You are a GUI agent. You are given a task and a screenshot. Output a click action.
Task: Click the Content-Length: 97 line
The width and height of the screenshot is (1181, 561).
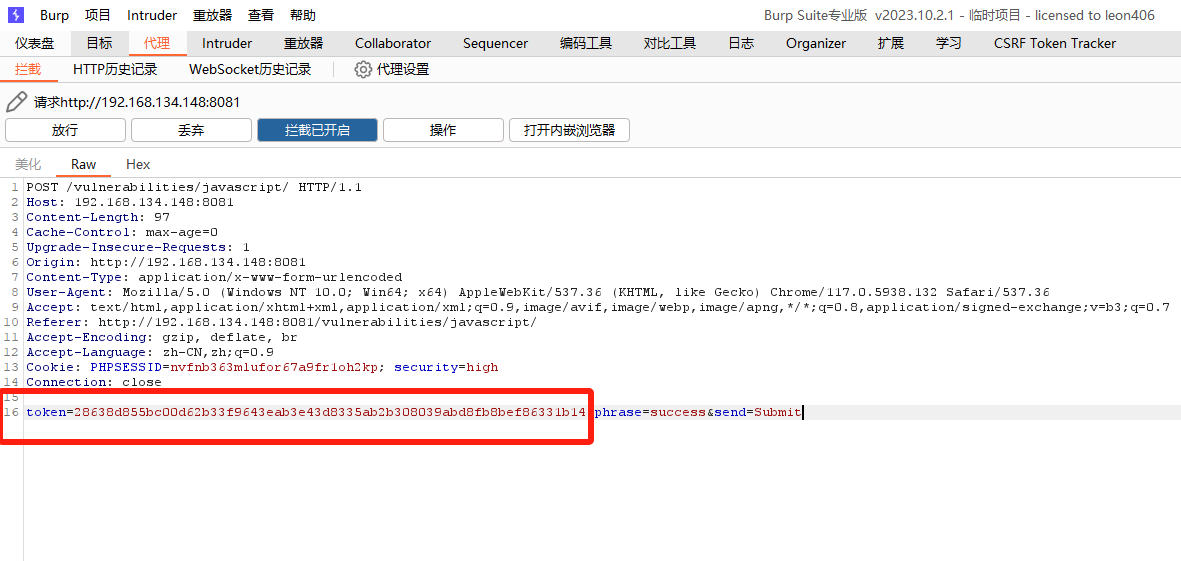[98, 217]
